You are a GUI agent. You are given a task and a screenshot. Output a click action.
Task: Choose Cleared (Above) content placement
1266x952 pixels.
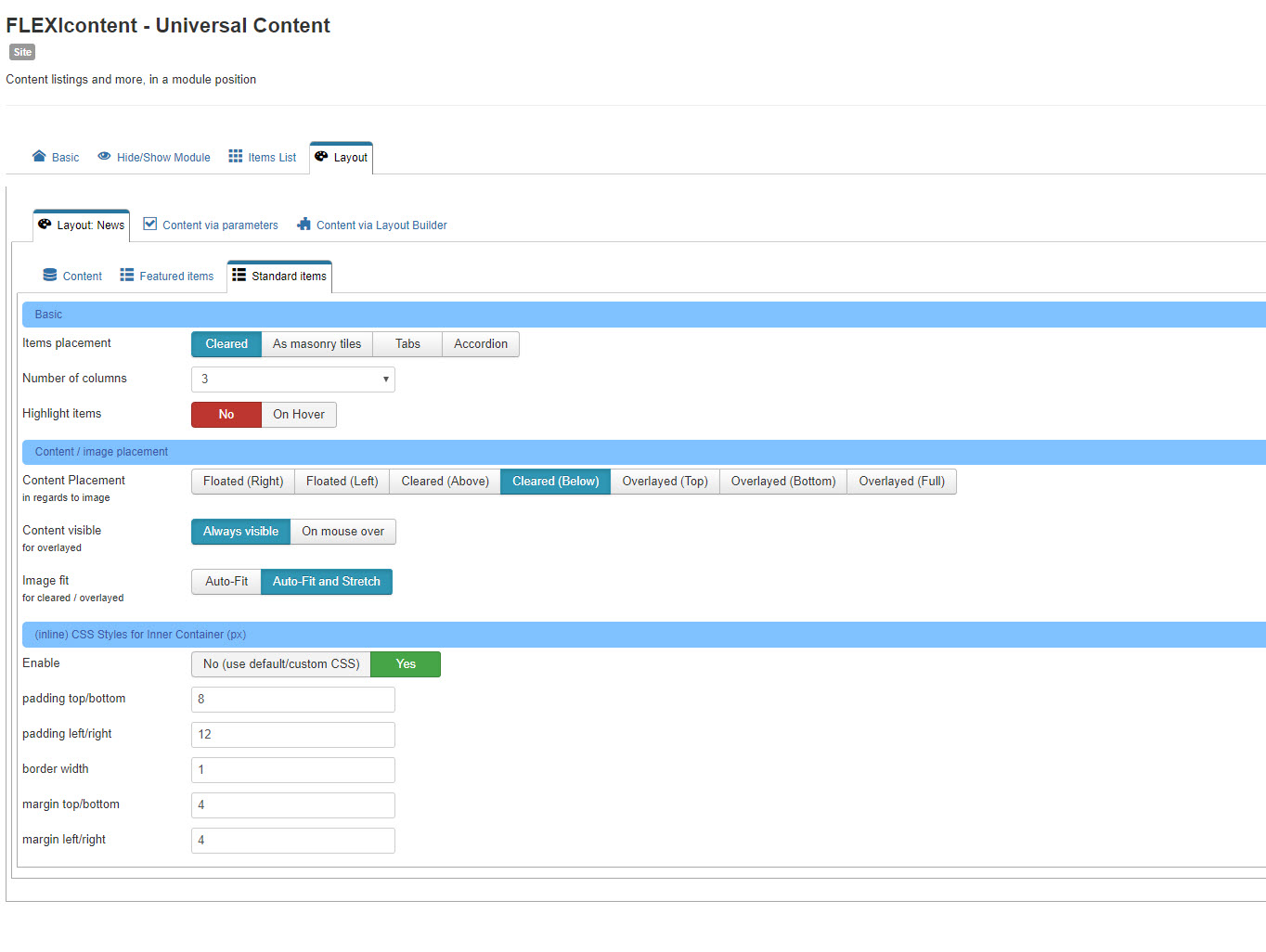tap(446, 482)
